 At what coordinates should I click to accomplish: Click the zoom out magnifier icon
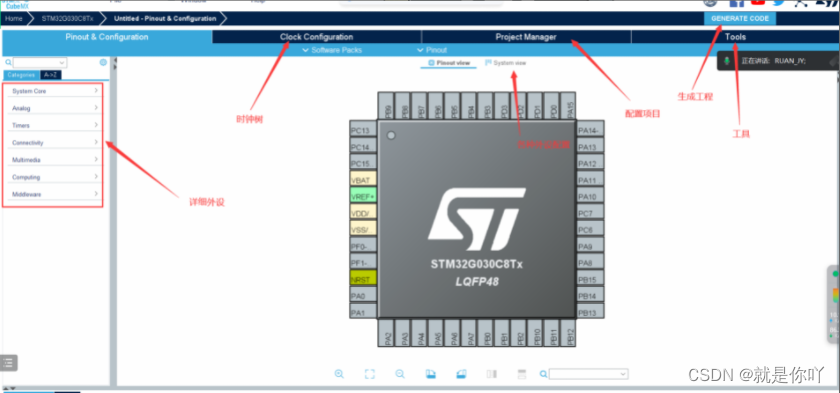[400, 374]
